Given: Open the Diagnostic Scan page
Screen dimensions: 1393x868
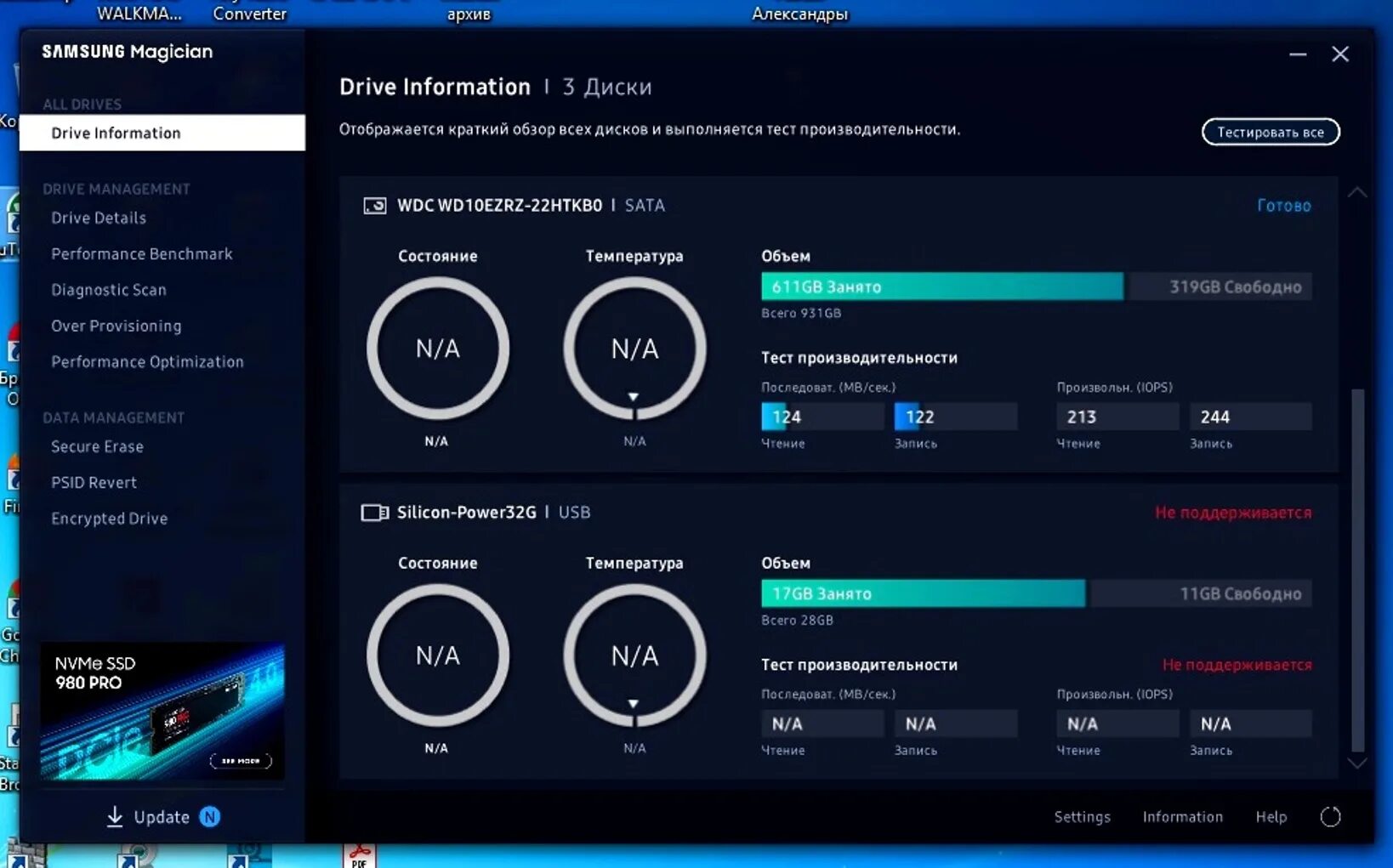Looking at the screenshot, I should (x=109, y=290).
